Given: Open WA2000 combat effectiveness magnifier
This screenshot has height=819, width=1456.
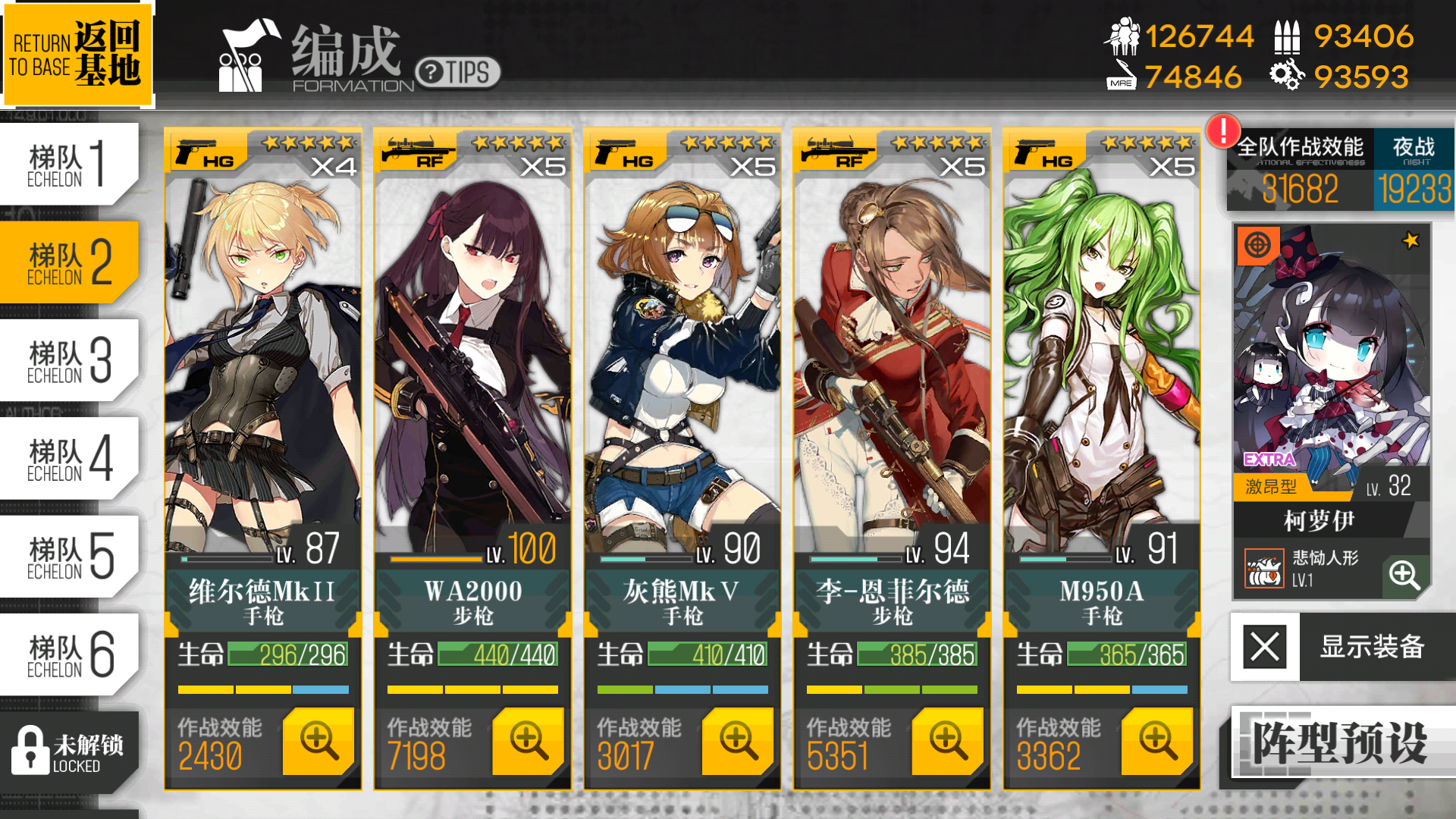Looking at the screenshot, I should [x=528, y=741].
